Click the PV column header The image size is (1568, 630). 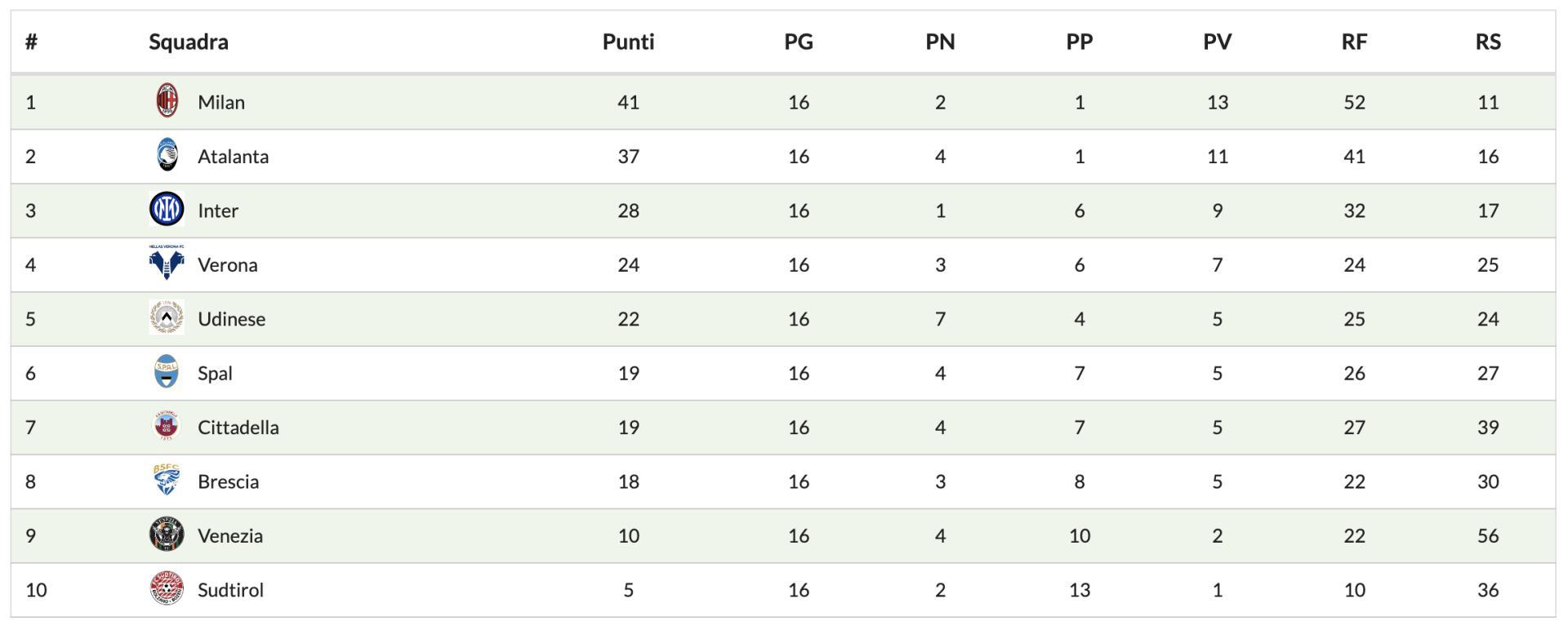pos(1217,42)
